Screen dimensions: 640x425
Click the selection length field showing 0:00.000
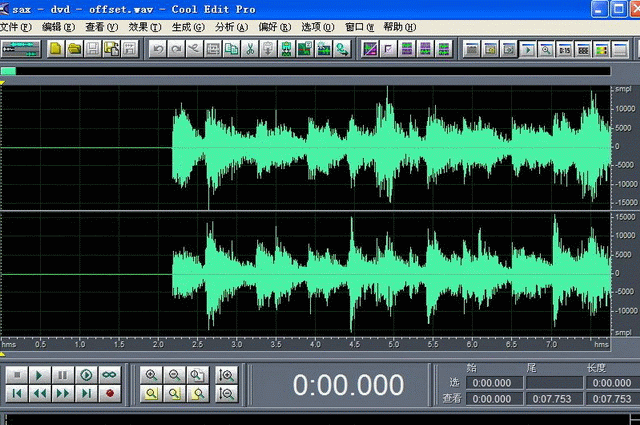pos(613,383)
